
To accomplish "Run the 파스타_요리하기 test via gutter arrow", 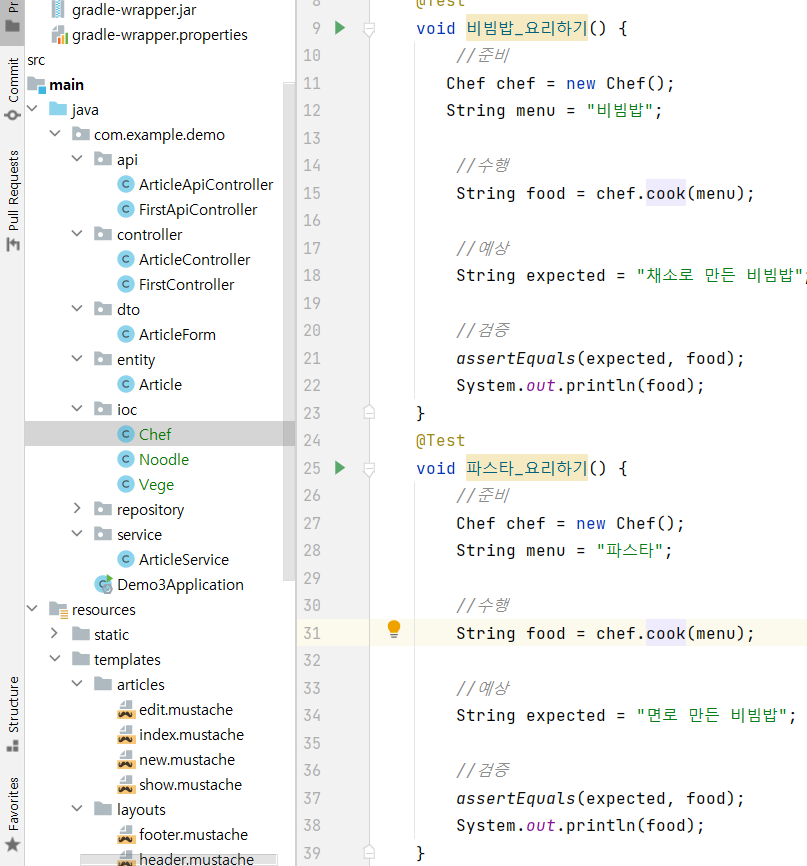I will coord(340,468).
